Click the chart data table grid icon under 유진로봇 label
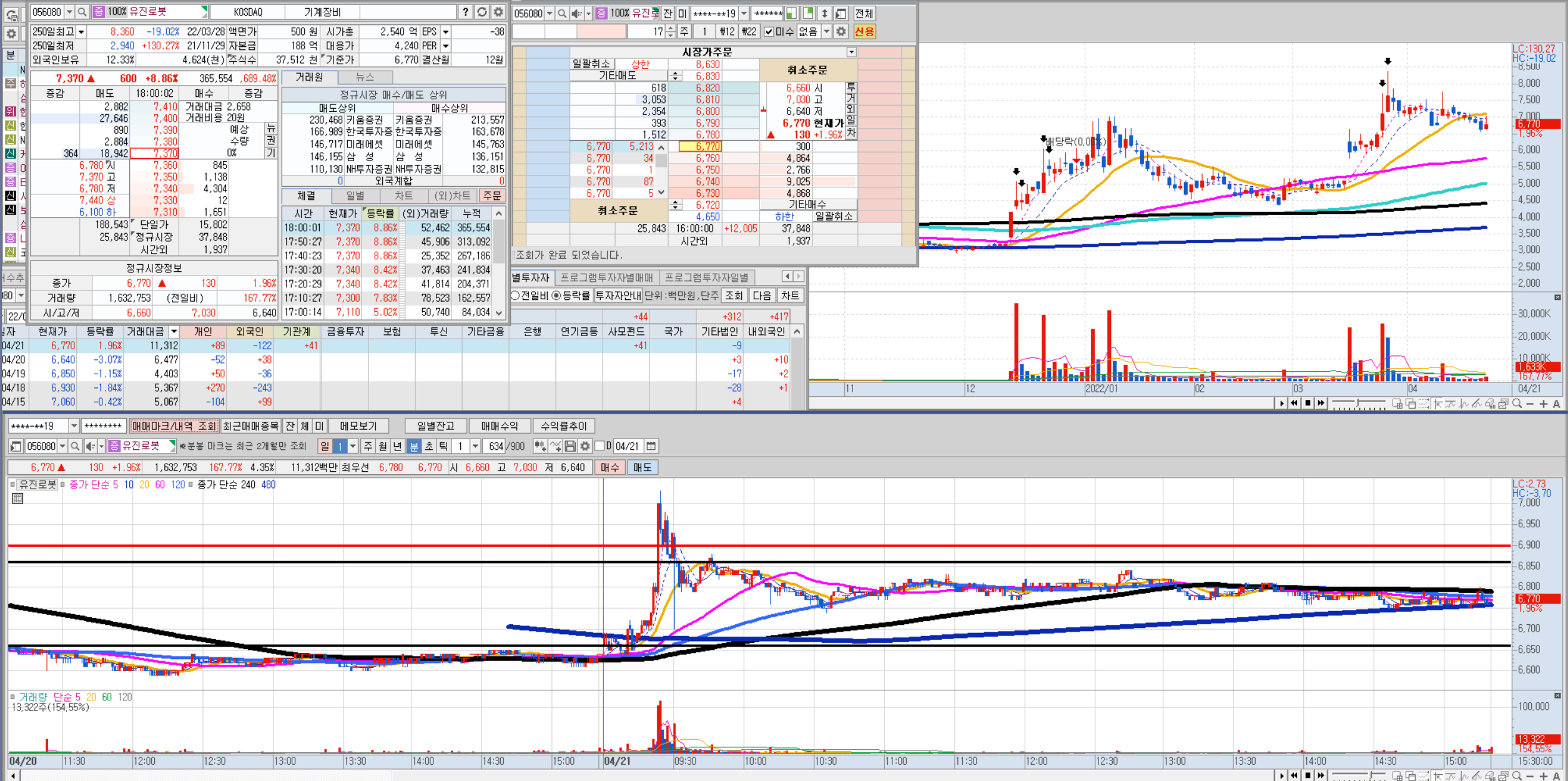The image size is (1568, 781). click(17, 498)
